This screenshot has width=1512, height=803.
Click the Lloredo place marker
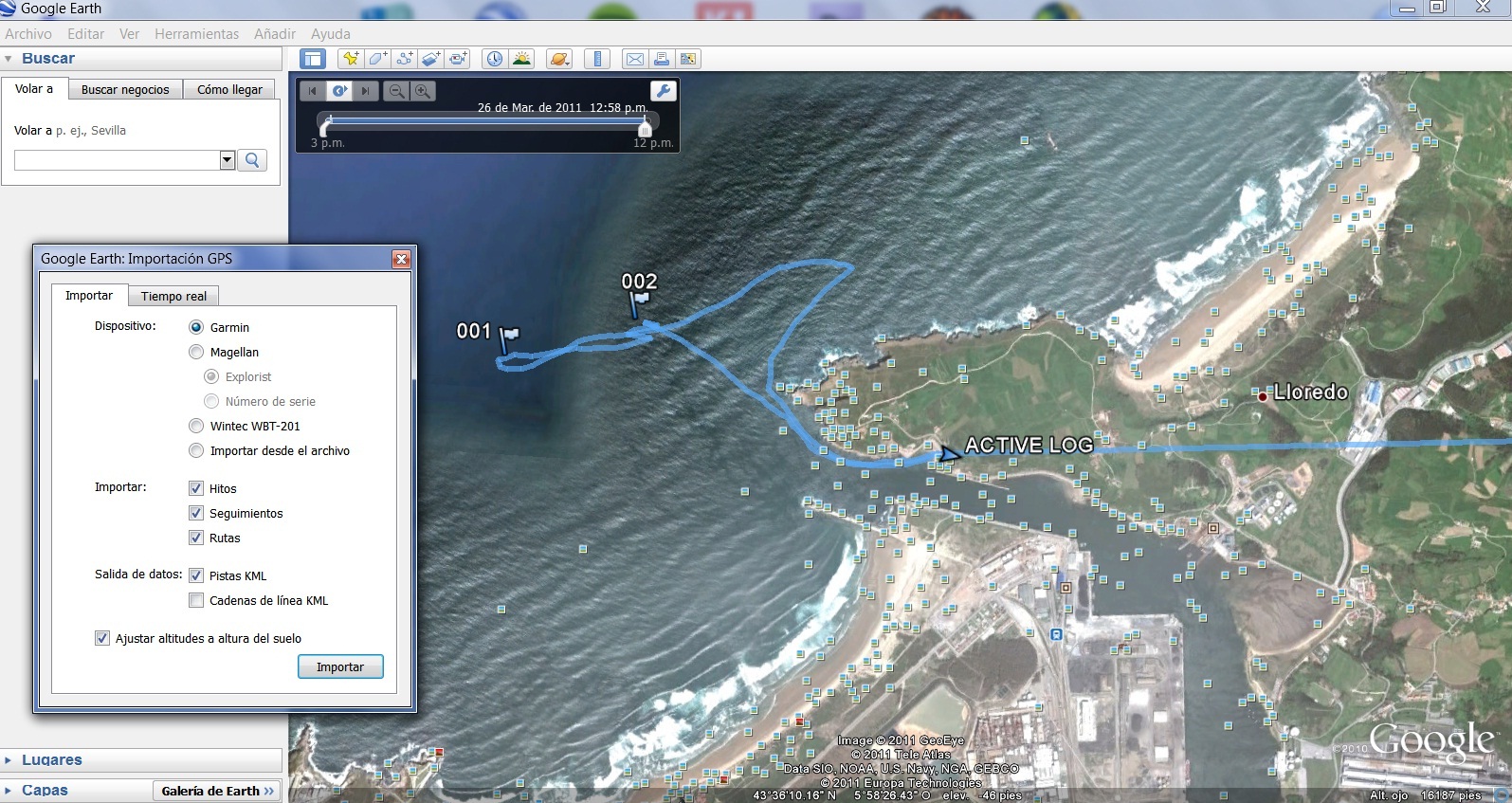point(1263,396)
